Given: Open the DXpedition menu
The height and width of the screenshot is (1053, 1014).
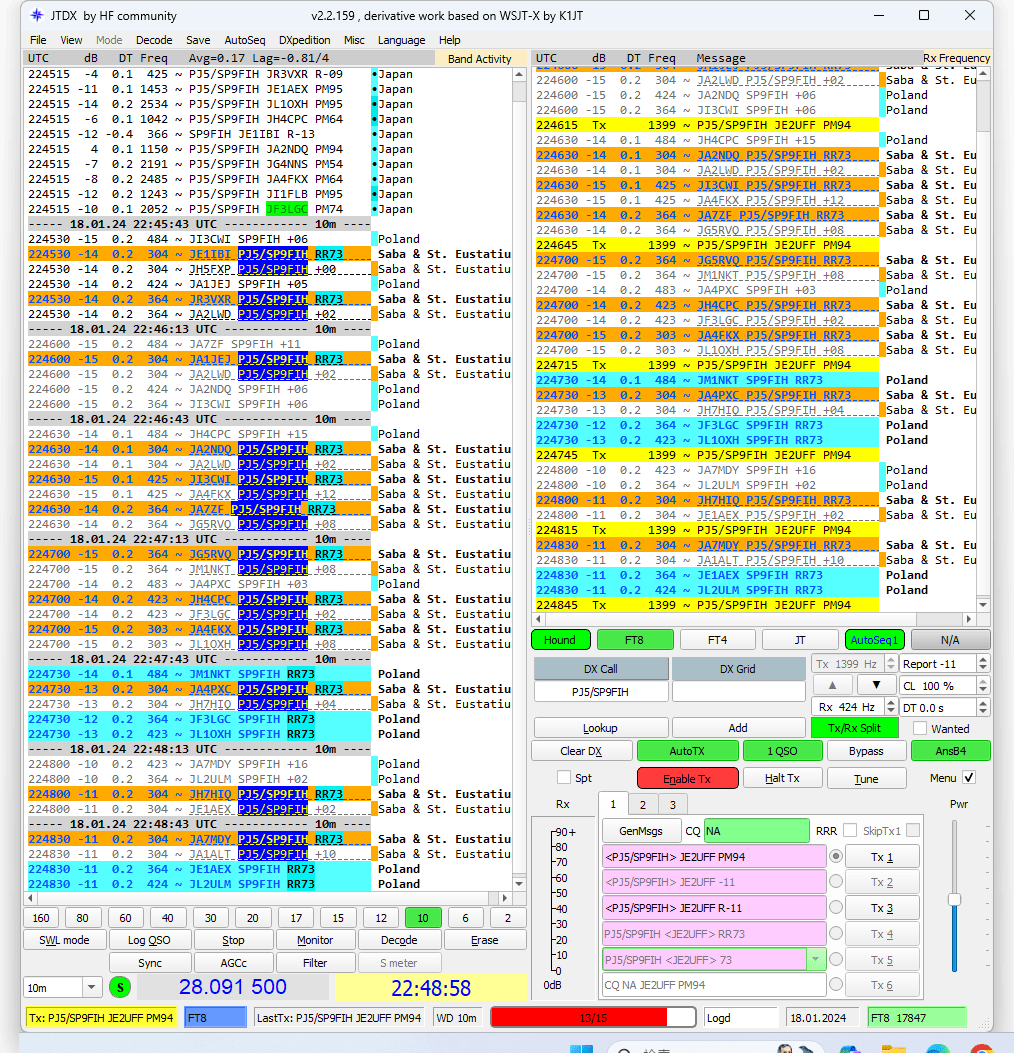Looking at the screenshot, I should click(x=305, y=40).
